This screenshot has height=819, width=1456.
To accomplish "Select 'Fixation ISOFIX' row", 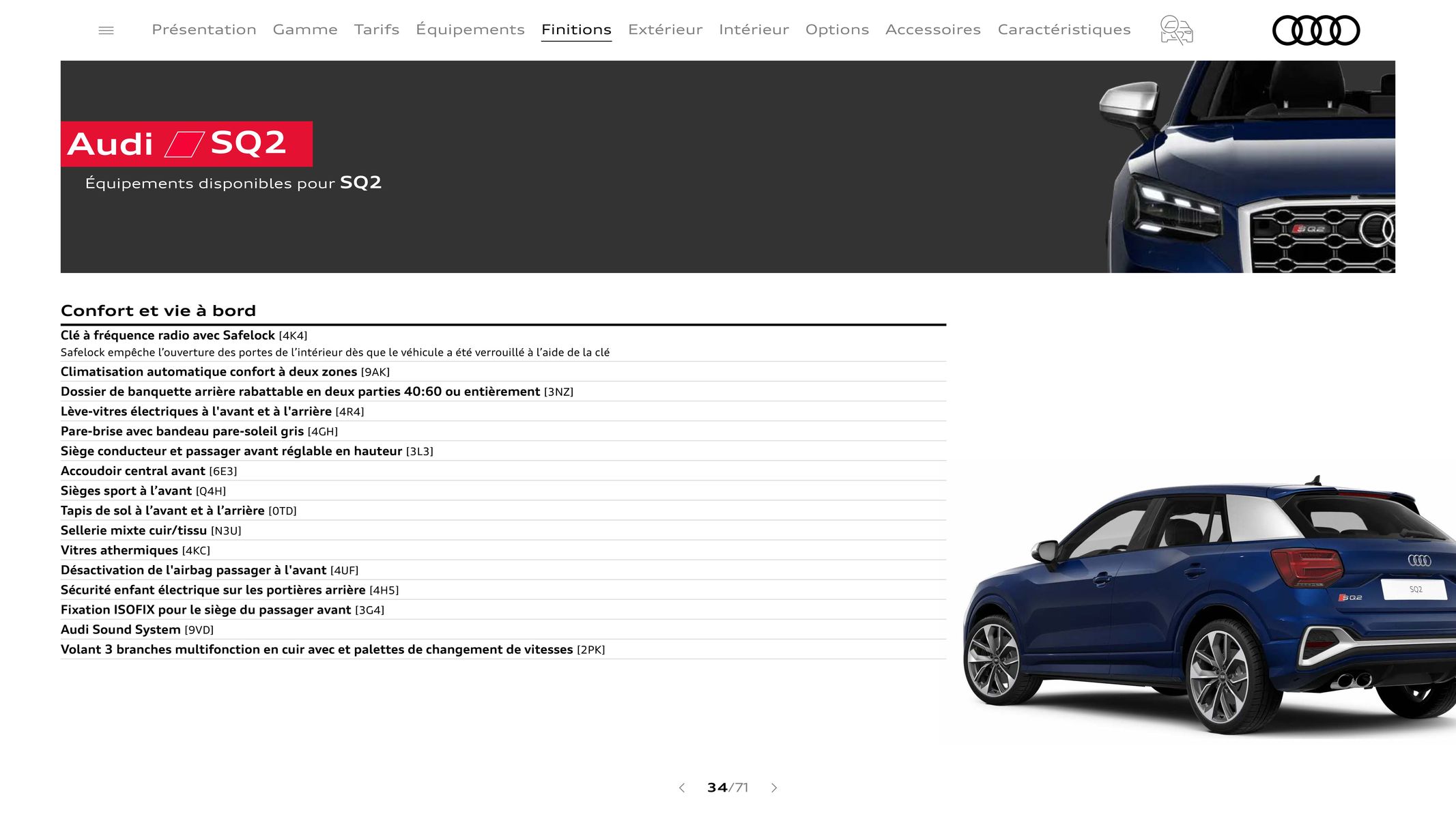I will click(503, 609).
